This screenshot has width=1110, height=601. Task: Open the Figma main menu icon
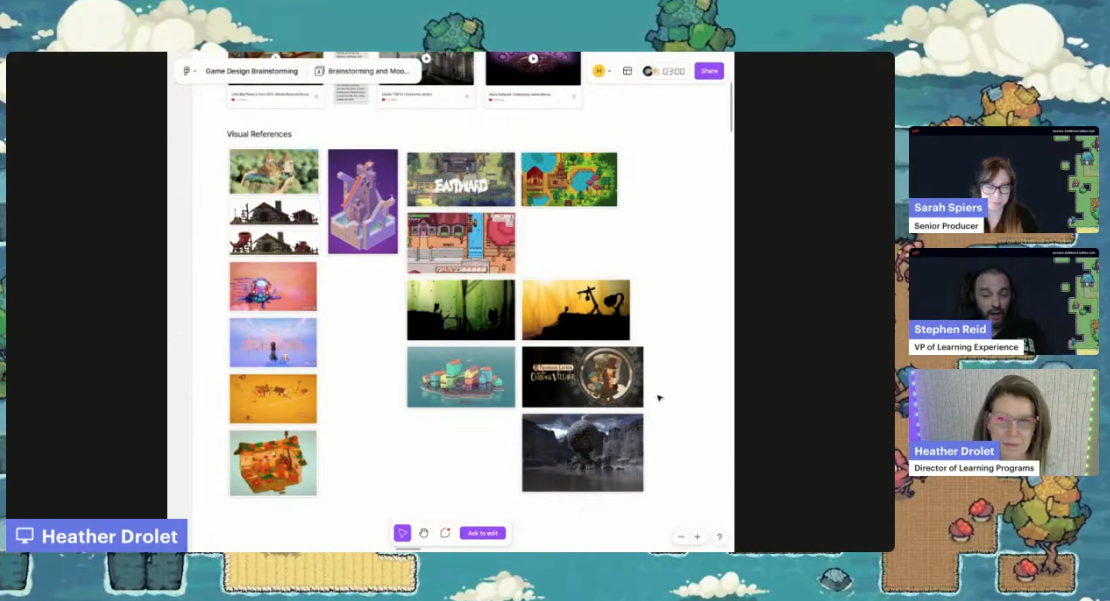tap(187, 71)
